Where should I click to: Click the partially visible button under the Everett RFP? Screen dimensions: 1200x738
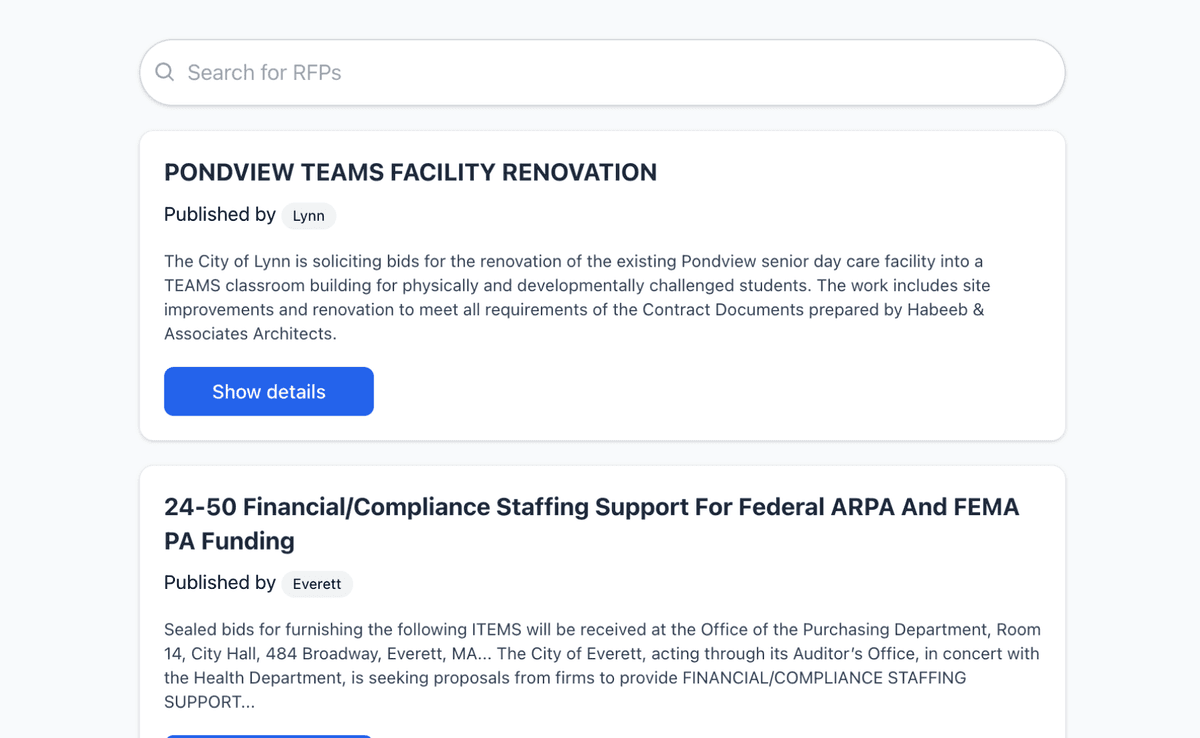point(268,735)
